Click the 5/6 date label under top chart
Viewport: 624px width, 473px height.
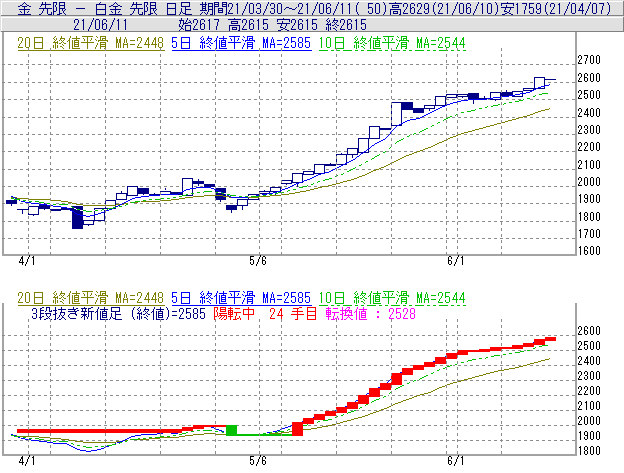pos(258,261)
